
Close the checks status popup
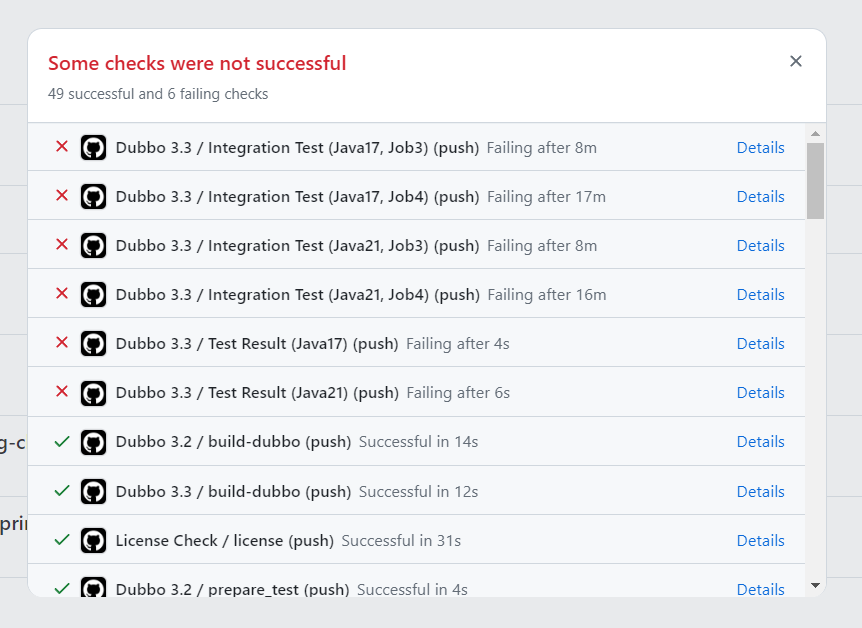(796, 61)
